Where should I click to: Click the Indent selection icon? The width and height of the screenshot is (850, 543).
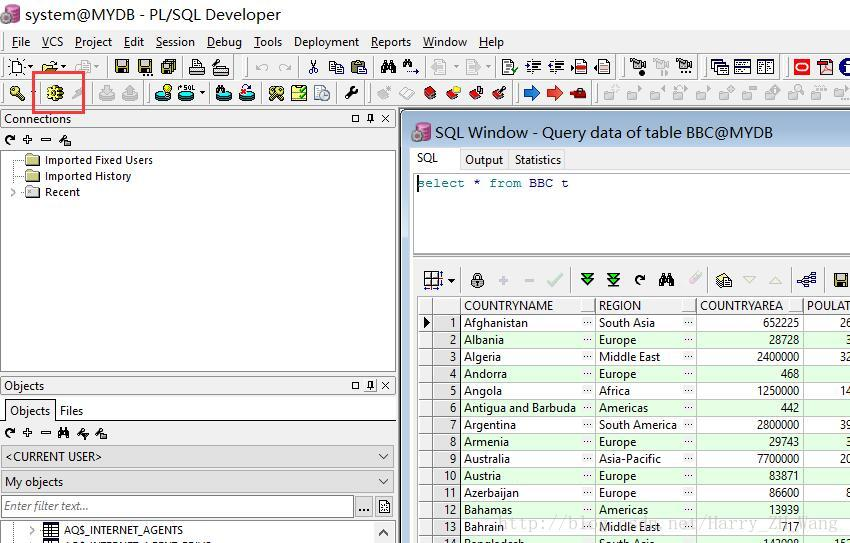pos(533,67)
